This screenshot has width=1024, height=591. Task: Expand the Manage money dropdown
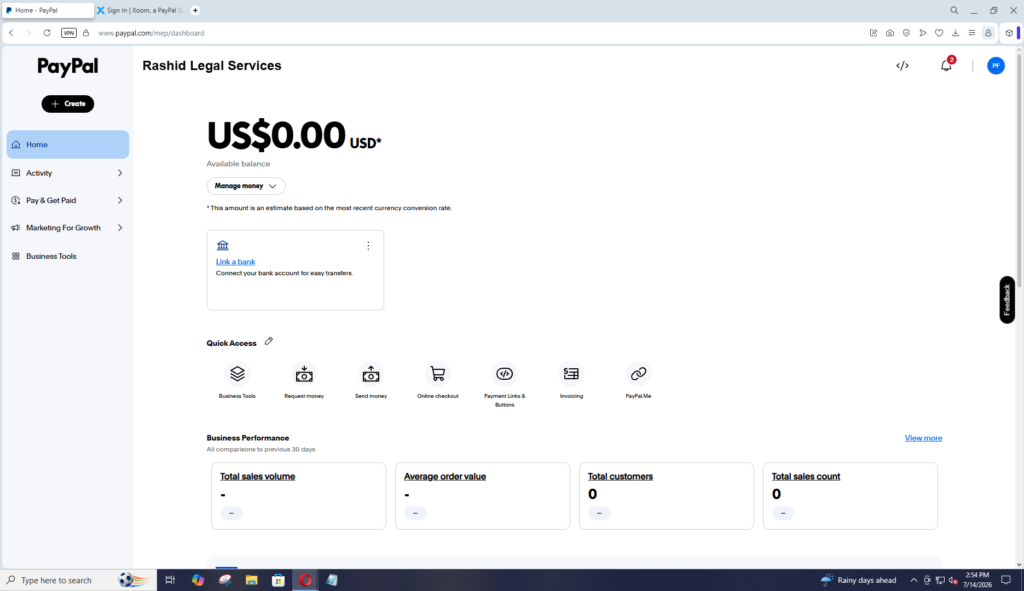(x=246, y=186)
